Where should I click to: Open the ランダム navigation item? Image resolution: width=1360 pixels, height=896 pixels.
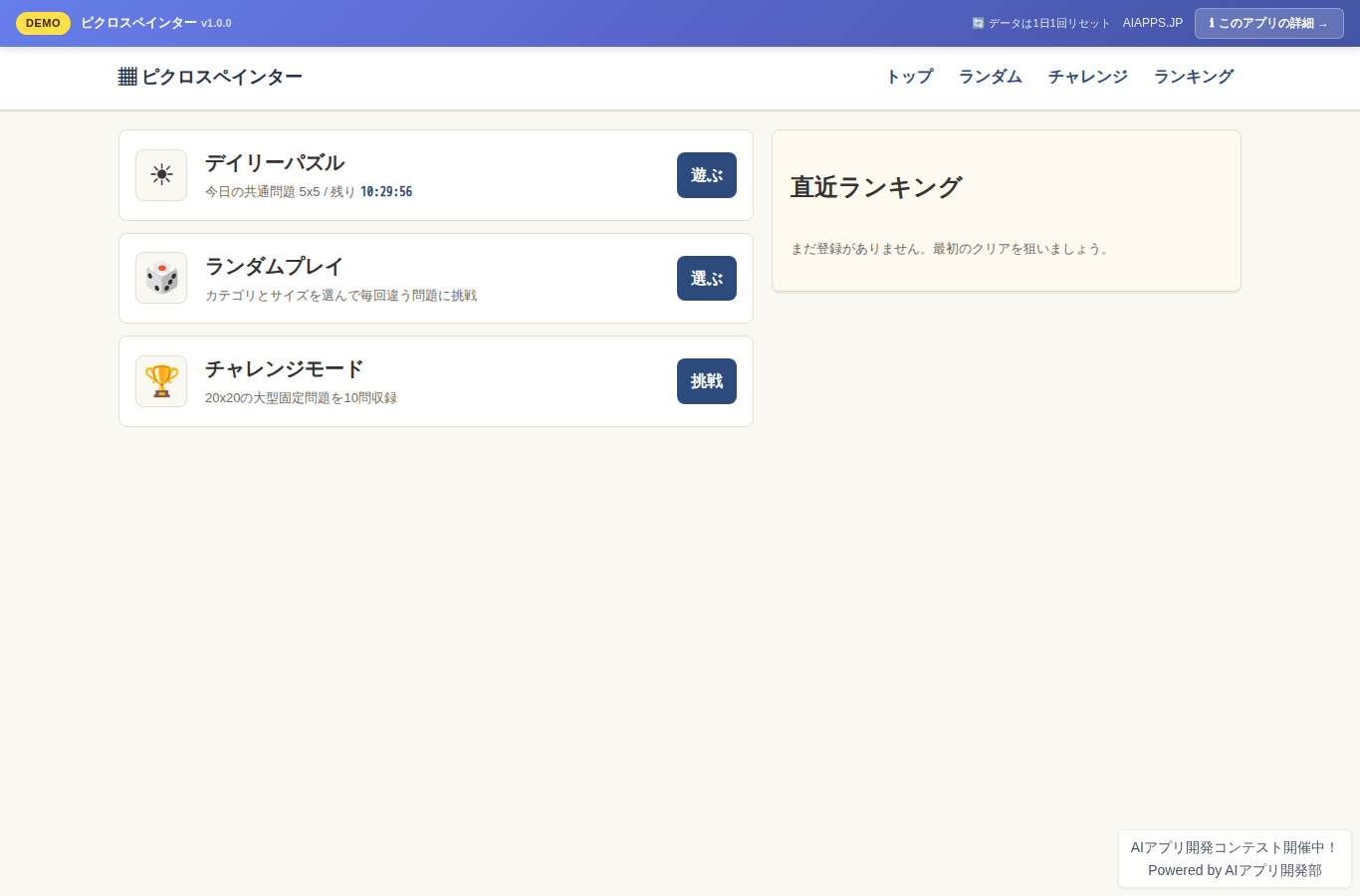(991, 77)
